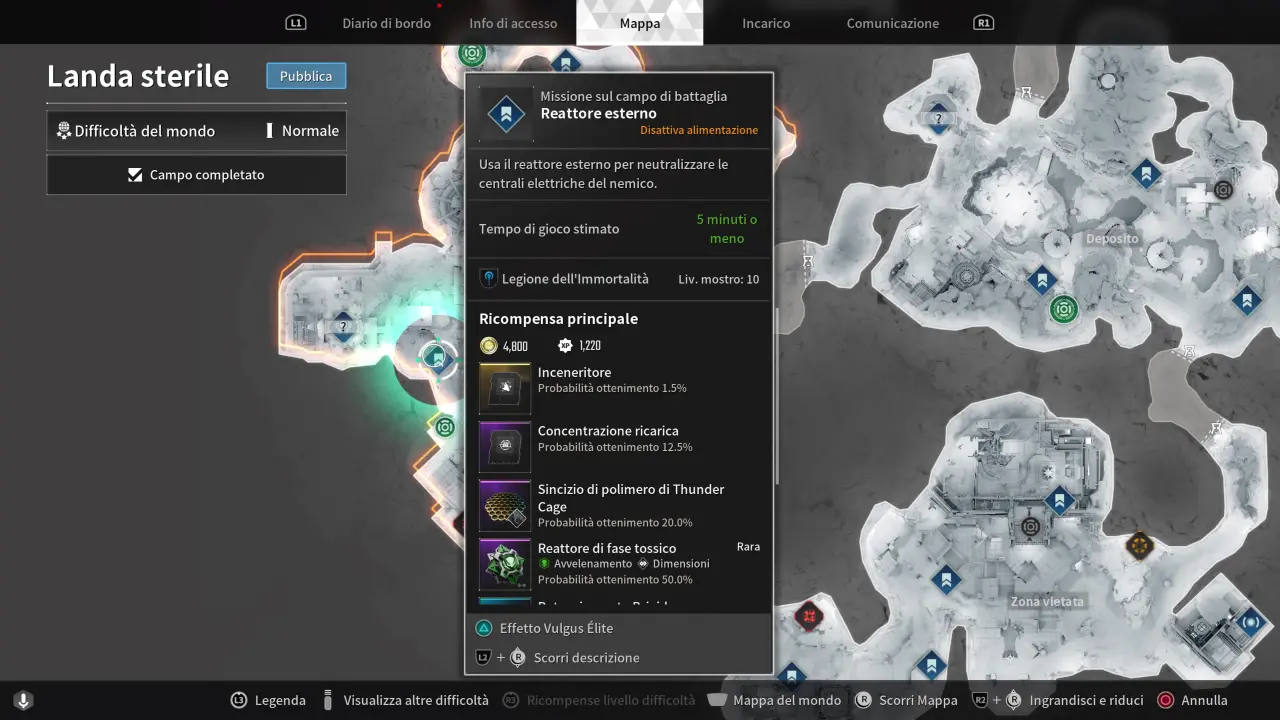Image resolution: width=1280 pixels, height=720 pixels.
Task: Open Mappa del mondo
Action: click(774, 700)
